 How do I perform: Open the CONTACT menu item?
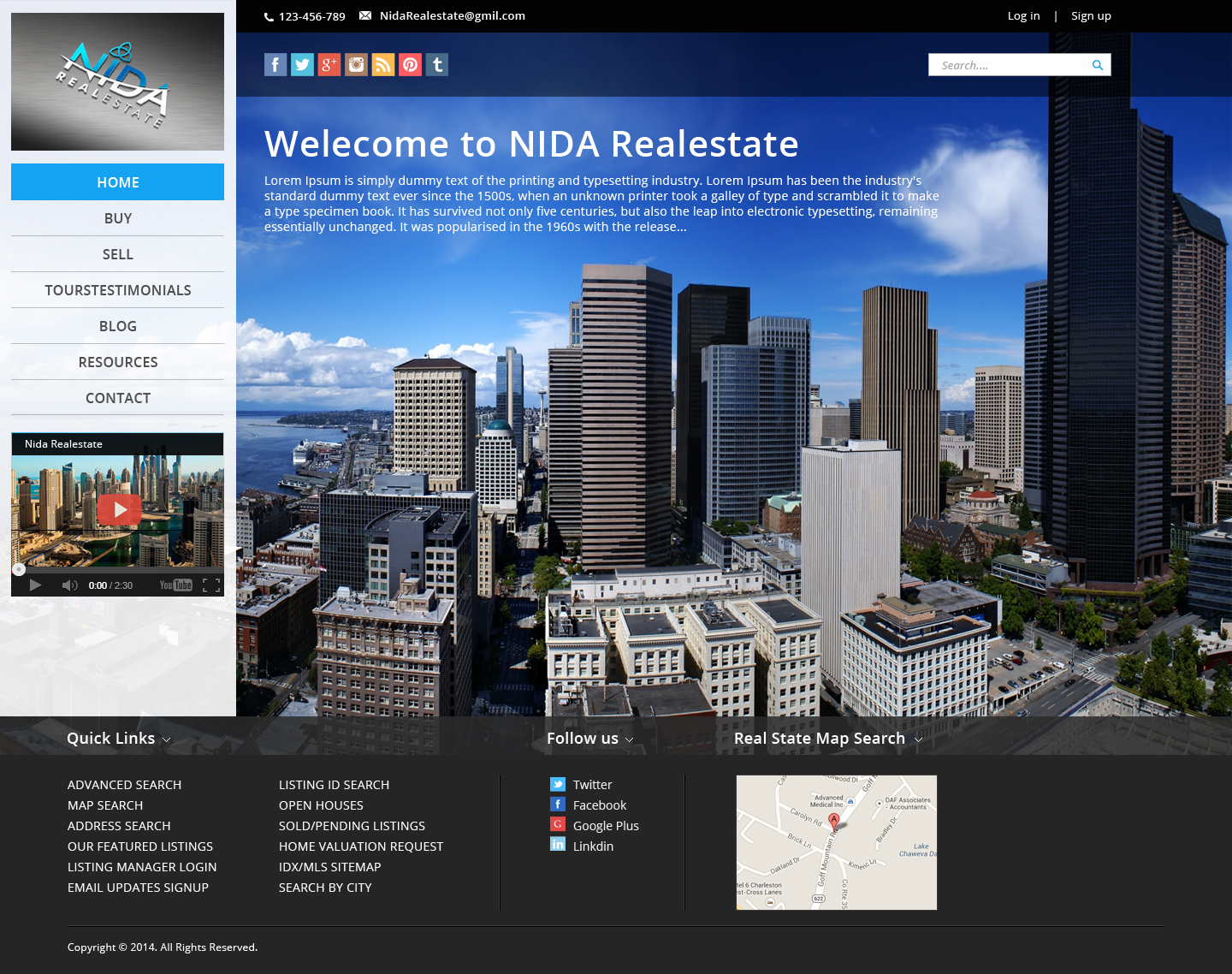118,398
